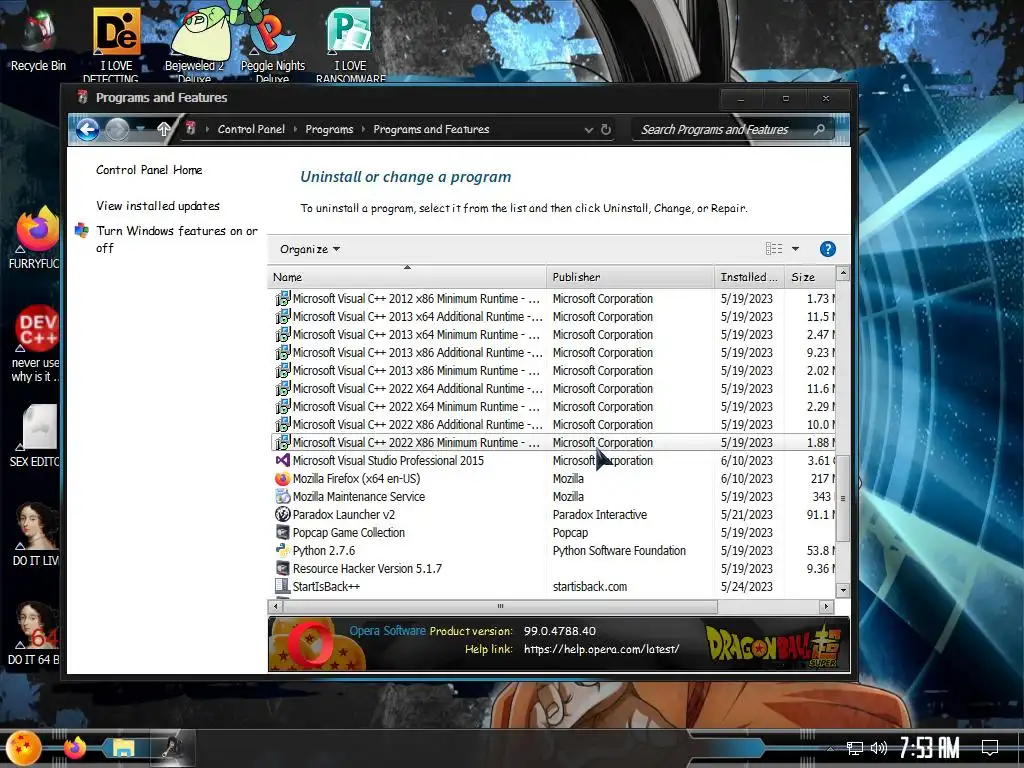Click the vertical scrollbar down arrow
The image size is (1024, 768).
tap(842, 590)
